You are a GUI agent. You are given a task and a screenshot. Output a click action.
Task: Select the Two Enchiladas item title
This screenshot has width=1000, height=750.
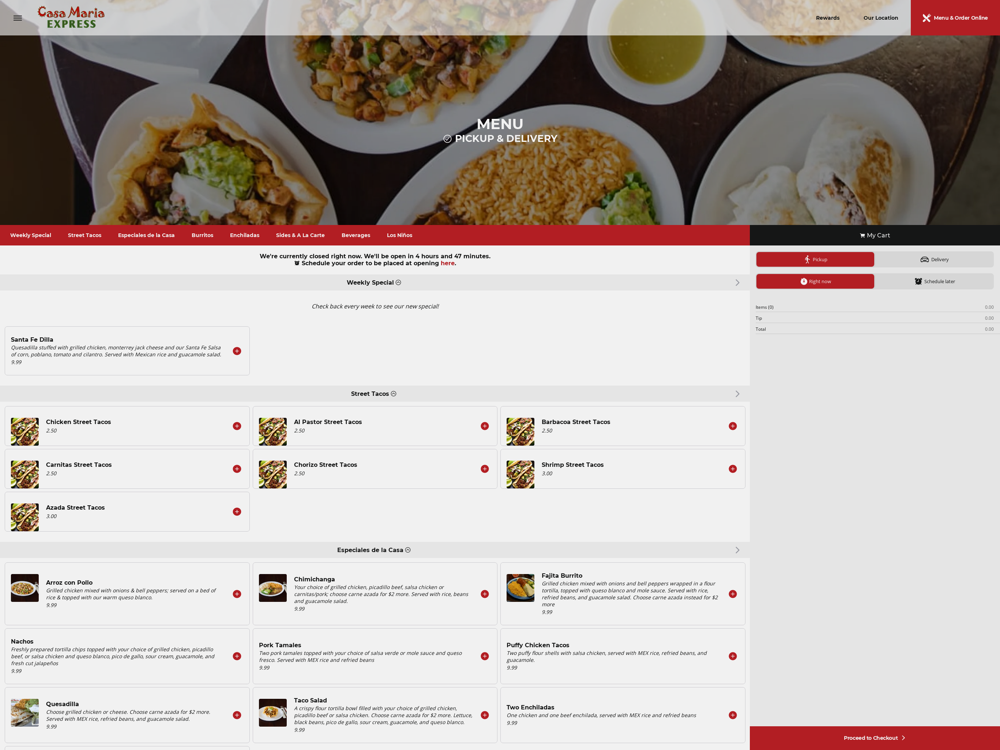[x=530, y=707]
